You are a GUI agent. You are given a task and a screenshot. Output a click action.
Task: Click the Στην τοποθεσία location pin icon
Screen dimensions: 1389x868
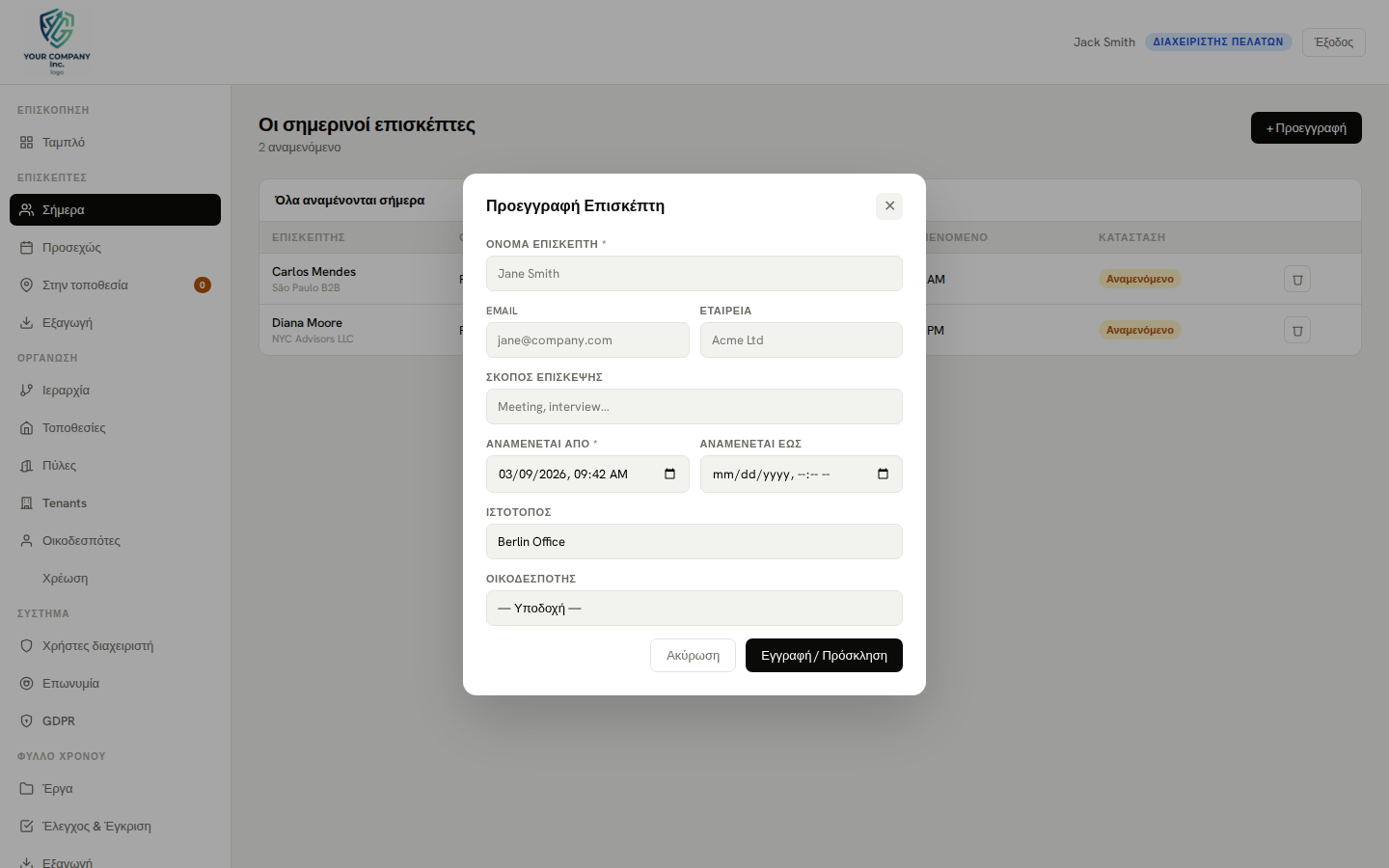(26, 285)
